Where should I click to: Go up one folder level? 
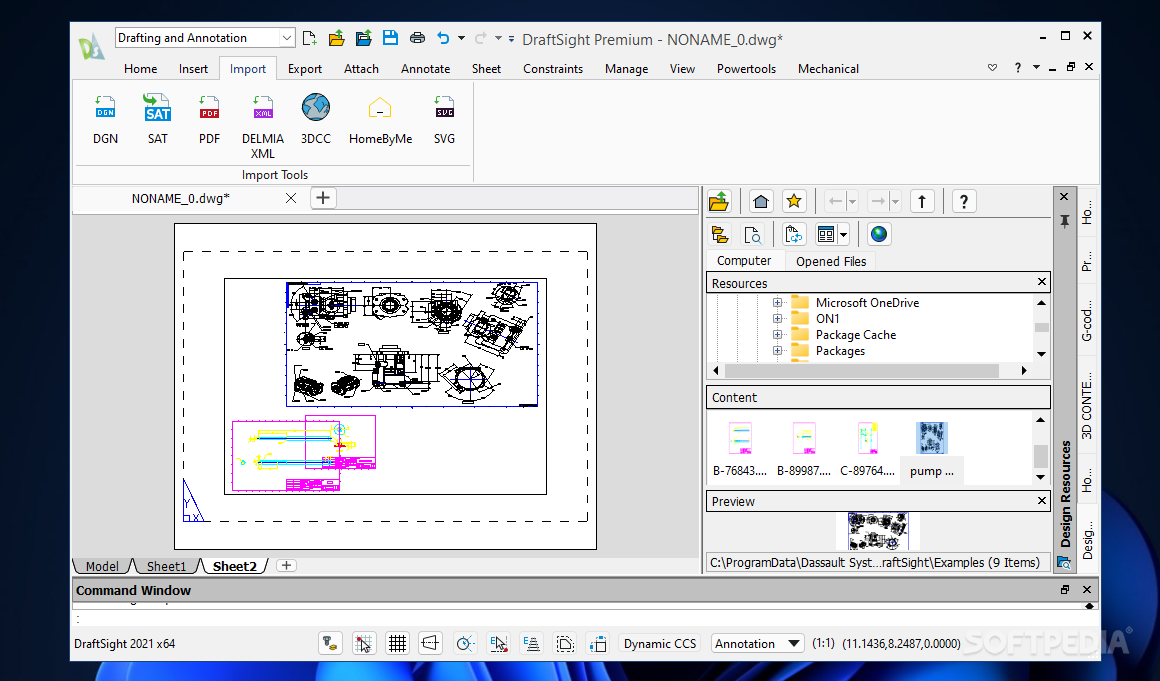pyautogui.click(x=922, y=201)
